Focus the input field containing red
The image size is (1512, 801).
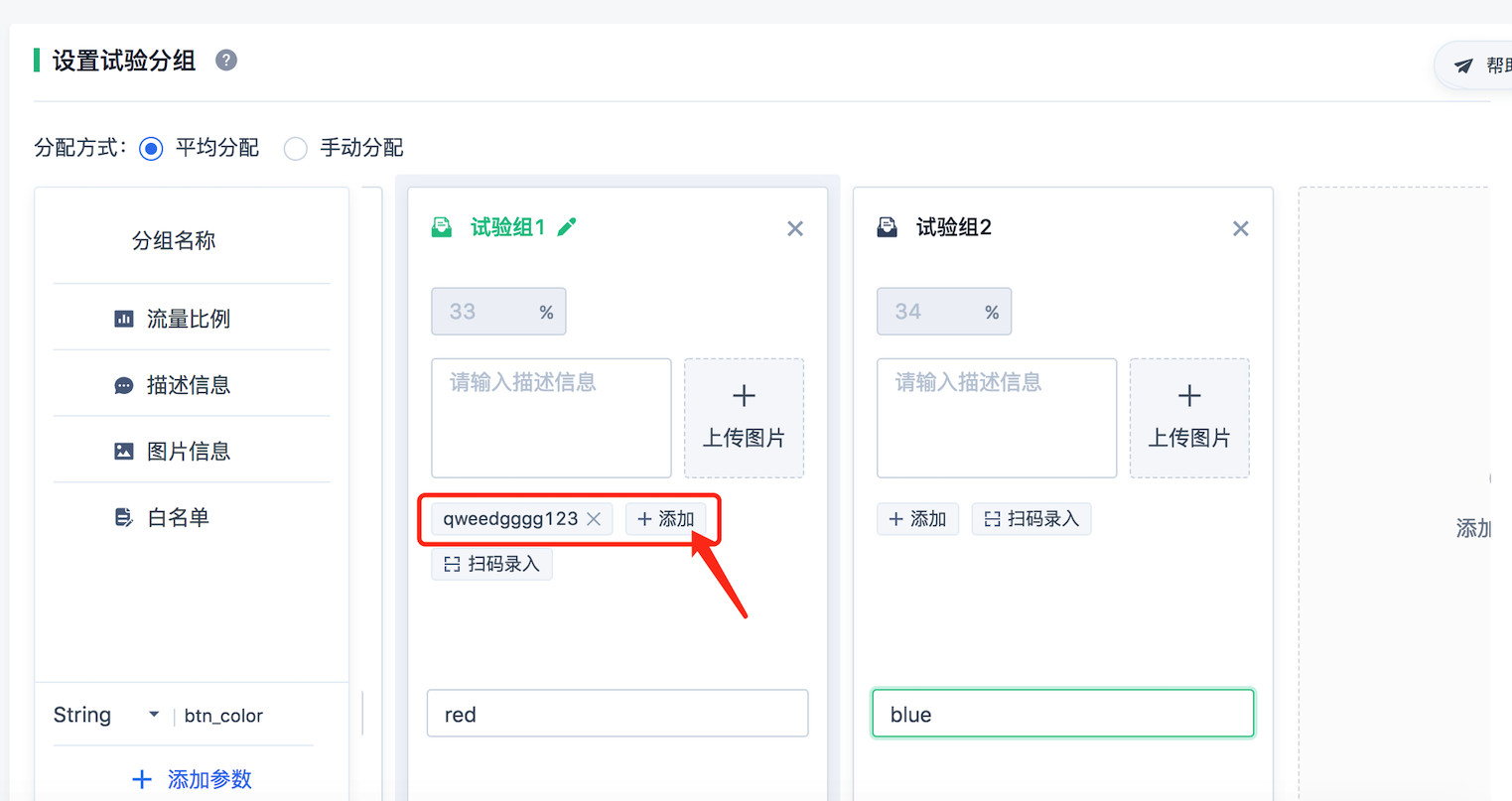pyautogui.click(x=618, y=714)
